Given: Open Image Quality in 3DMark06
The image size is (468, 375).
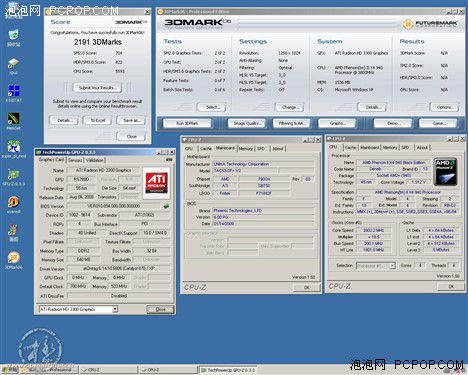Looking at the screenshot, I should pyautogui.click(x=247, y=123).
